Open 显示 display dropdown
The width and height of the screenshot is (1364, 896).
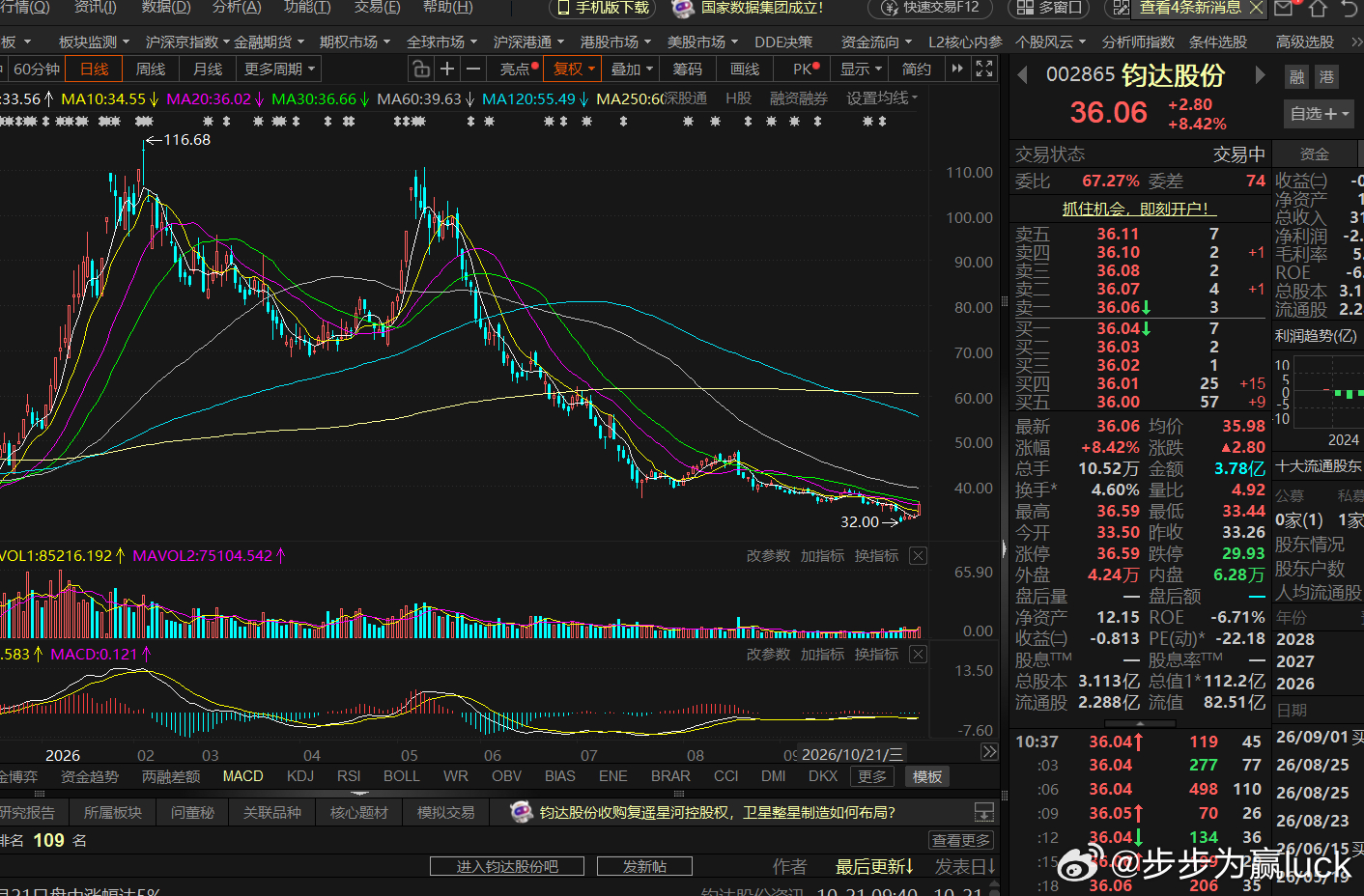click(x=861, y=70)
